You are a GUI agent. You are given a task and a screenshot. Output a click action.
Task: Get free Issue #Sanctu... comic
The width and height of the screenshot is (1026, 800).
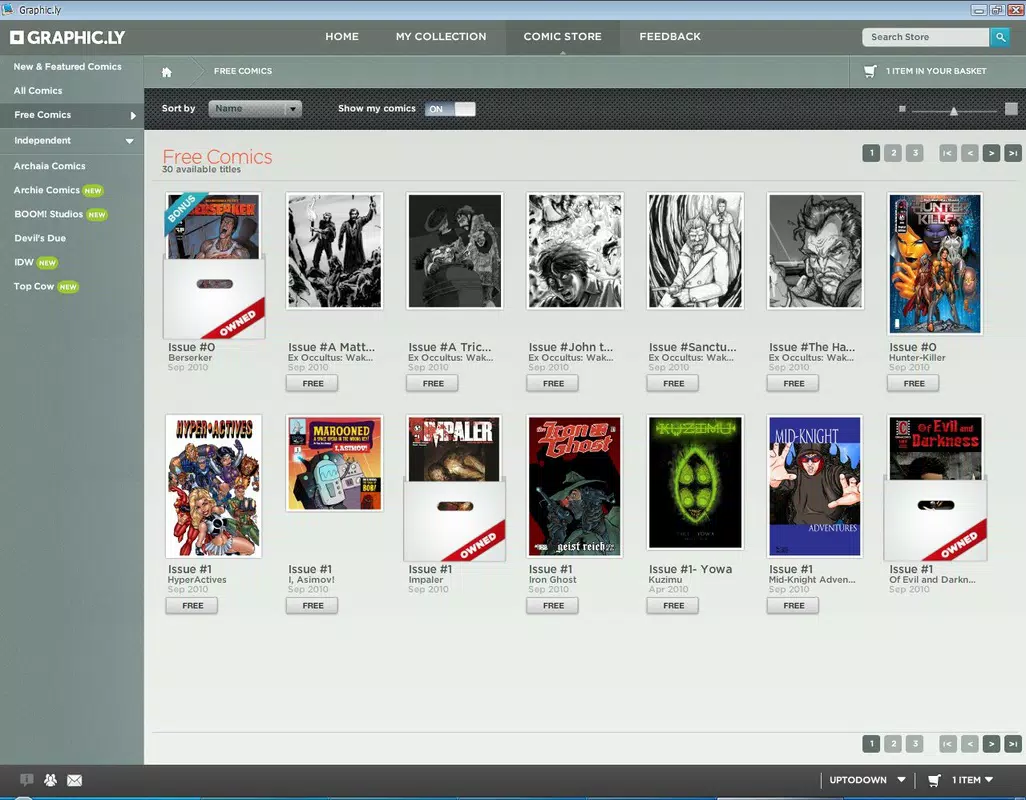tap(673, 383)
